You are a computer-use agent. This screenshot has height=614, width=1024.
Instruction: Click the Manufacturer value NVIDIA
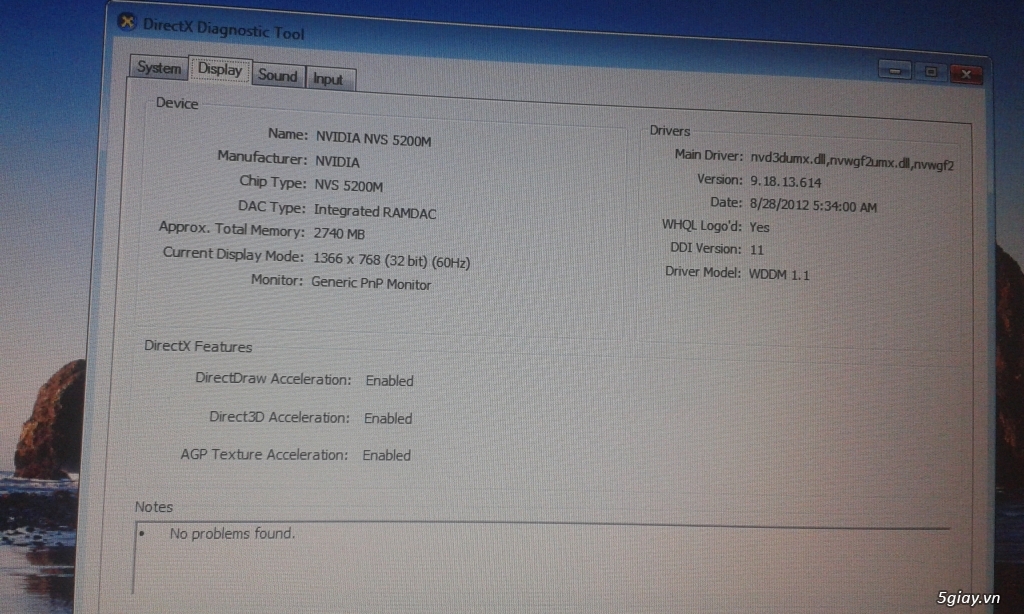(x=337, y=161)
